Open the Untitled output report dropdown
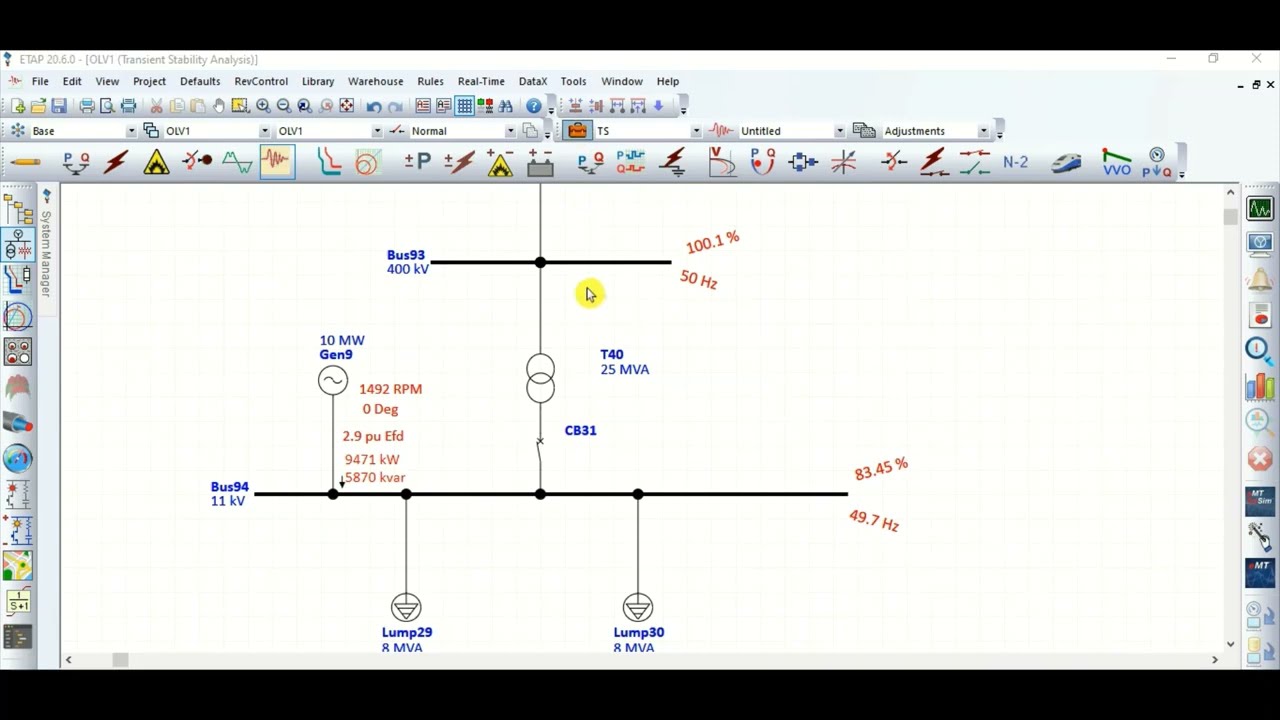The image size is (1280, 720). (x=839, y=131)
